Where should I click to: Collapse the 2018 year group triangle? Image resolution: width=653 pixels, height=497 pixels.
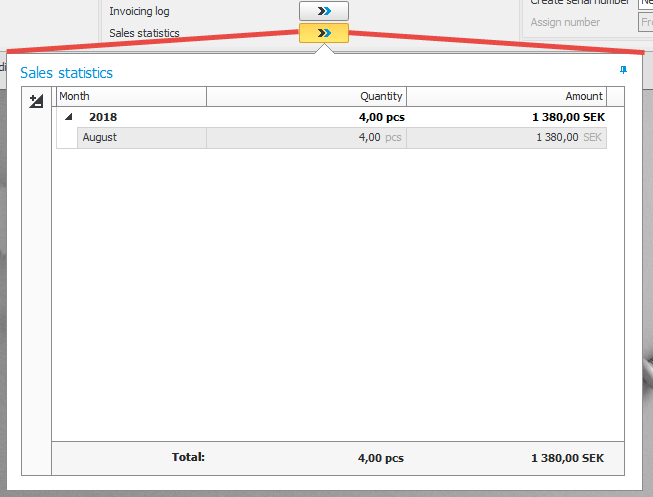(69, 117)
